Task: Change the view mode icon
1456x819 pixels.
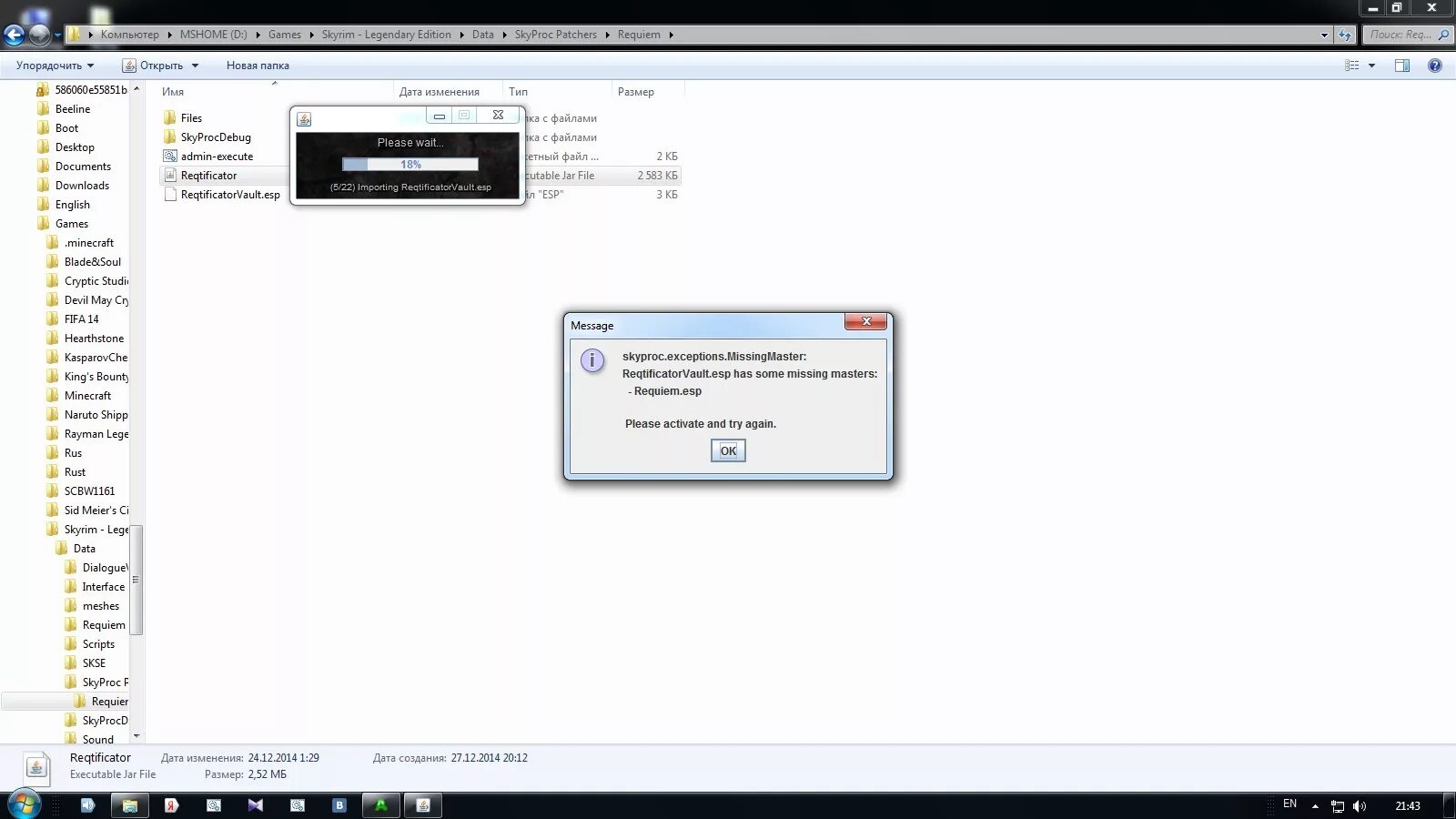Action: 1352,66
